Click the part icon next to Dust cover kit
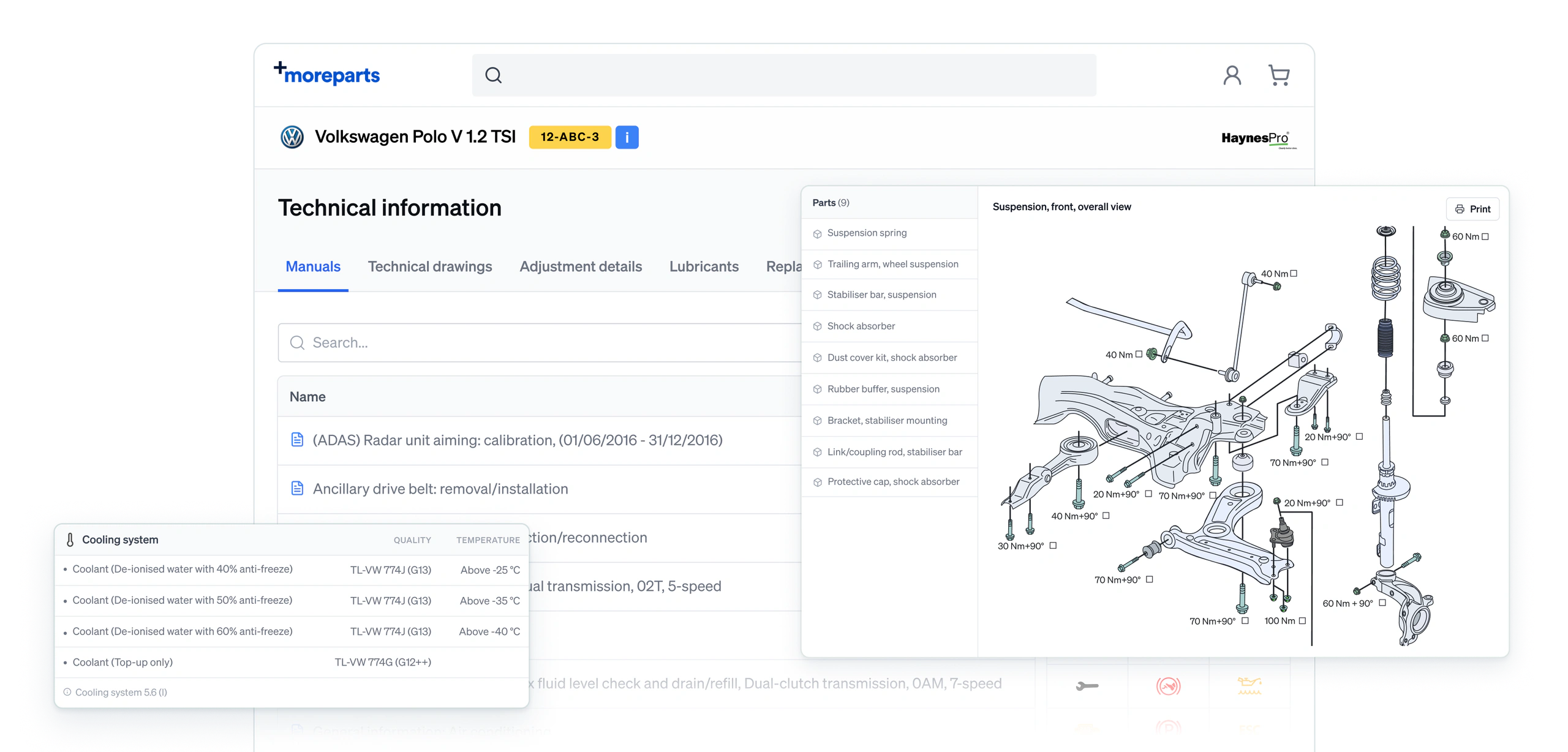1568x752 pixels. pyautogui.click(x=817, y=358)
